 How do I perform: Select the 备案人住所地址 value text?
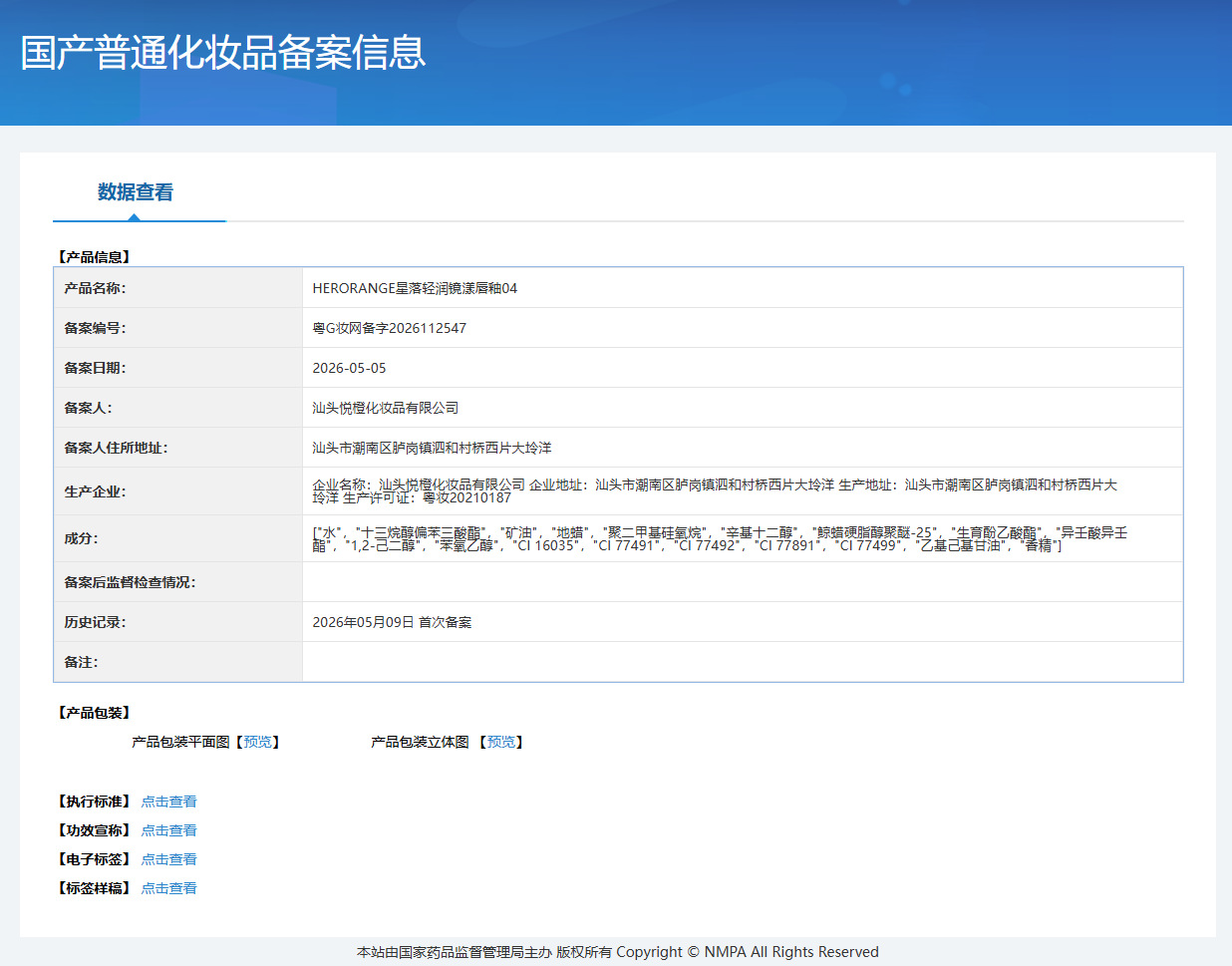pos(432,448)
